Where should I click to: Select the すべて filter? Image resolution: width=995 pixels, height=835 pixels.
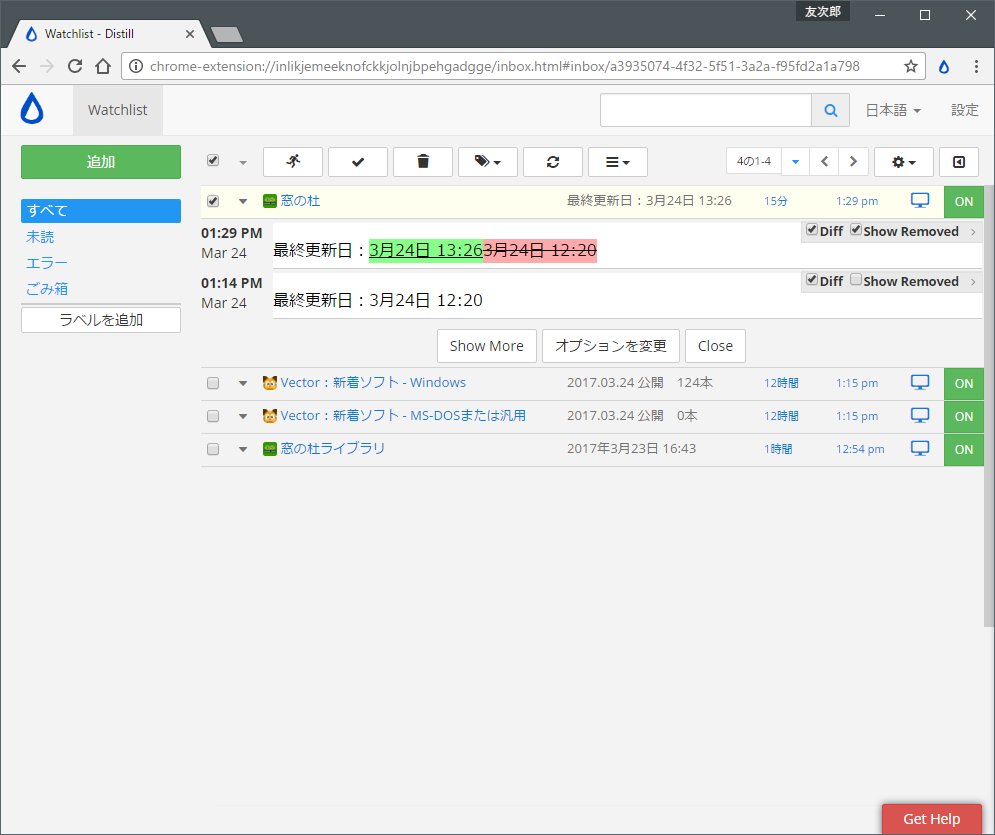pos(101,211)
